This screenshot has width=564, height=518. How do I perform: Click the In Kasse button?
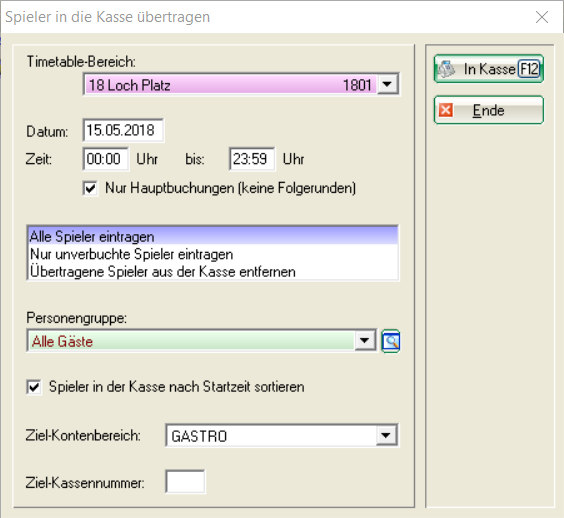[488, 69]
